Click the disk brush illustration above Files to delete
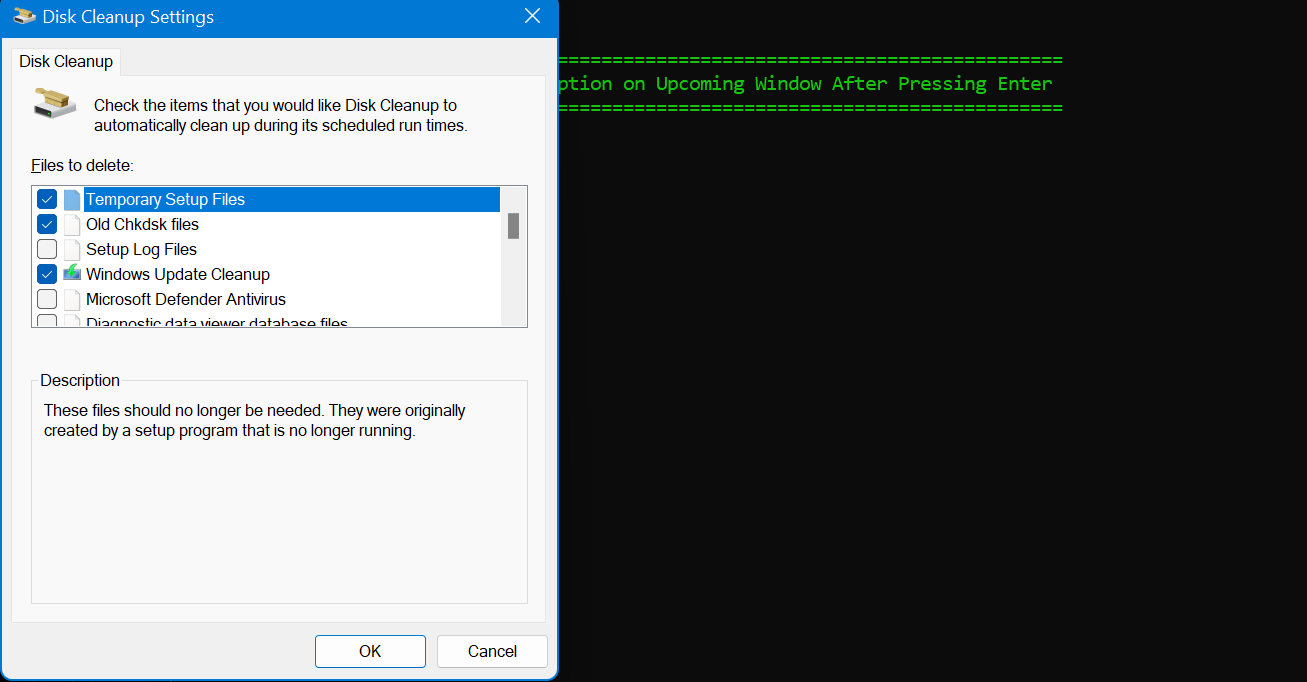Viewport: 1307px width, 682px height. [x=52, y=104]
